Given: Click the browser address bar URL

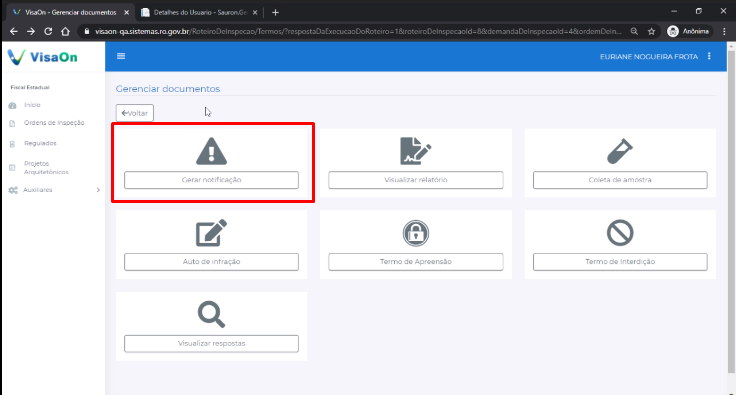Looking at the screenshot, I should coord(358,31).
